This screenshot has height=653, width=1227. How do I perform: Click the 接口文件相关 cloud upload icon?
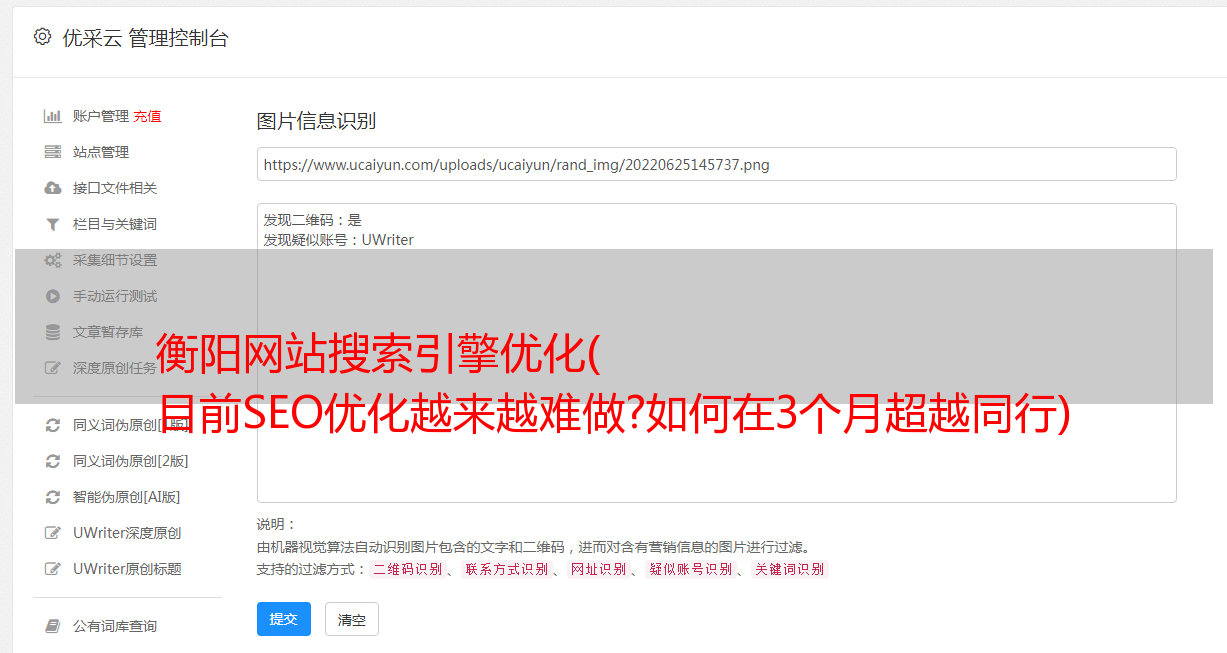click(53, 188)
